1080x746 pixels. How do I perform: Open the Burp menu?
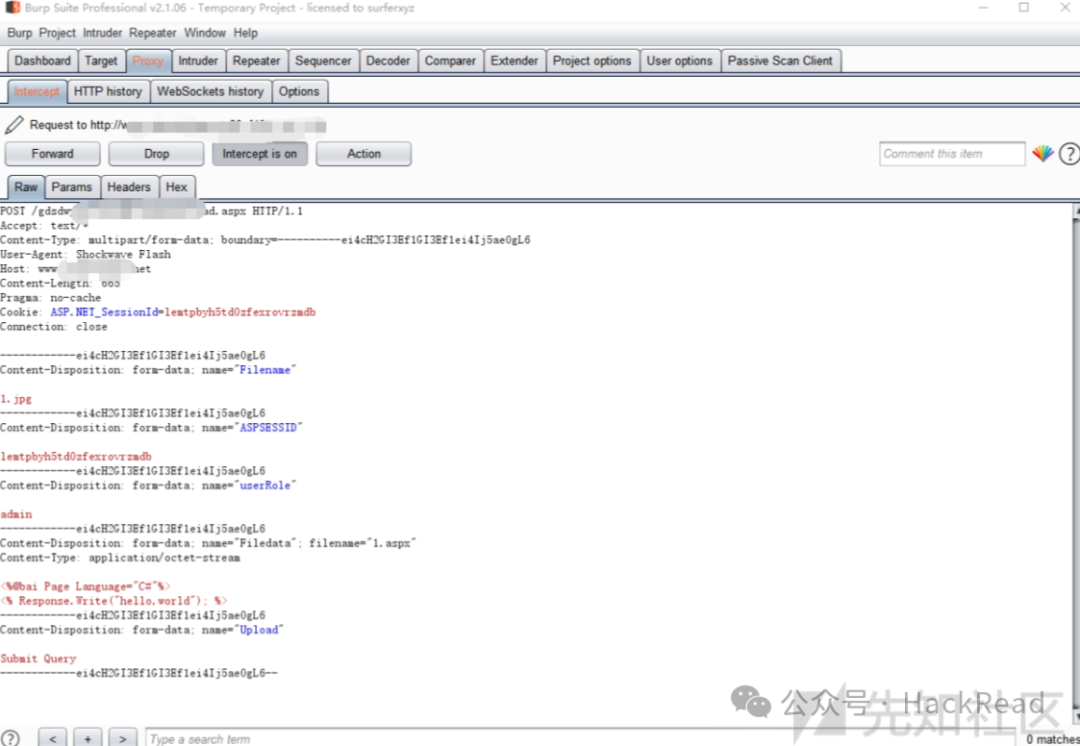(19, 32)
